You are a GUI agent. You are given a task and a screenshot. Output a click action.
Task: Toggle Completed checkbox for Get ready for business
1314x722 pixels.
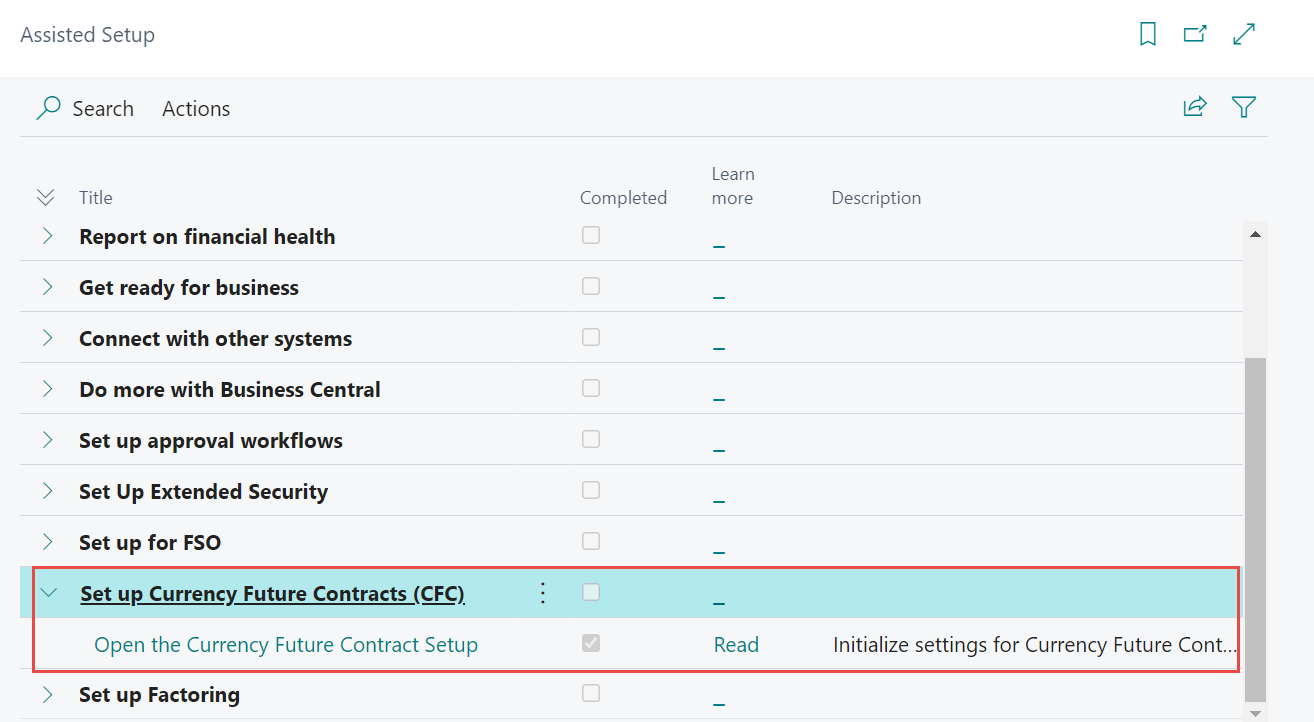point(591,286)
